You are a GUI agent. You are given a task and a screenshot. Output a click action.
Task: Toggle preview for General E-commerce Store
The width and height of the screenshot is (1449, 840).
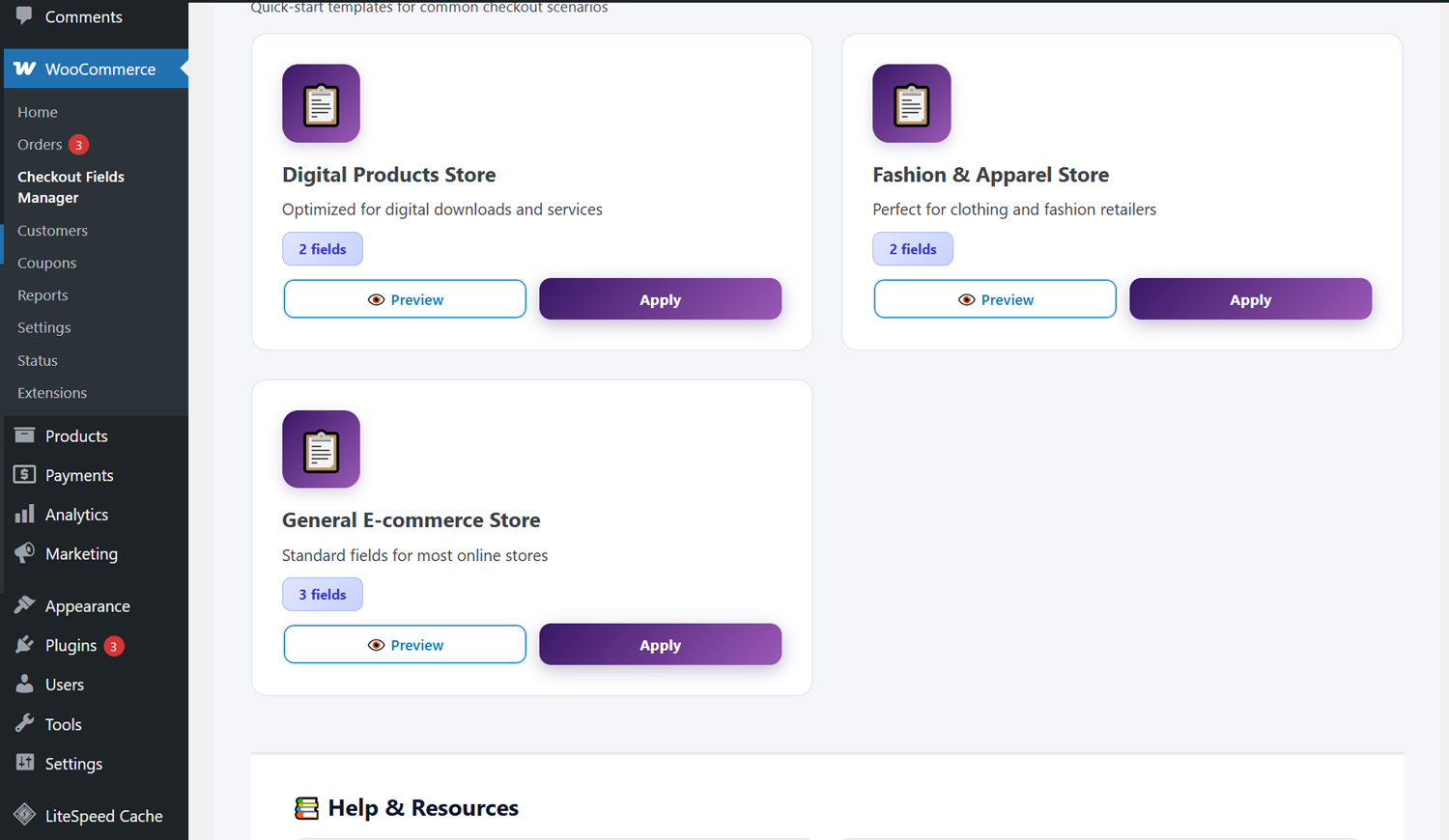(405, 644)
